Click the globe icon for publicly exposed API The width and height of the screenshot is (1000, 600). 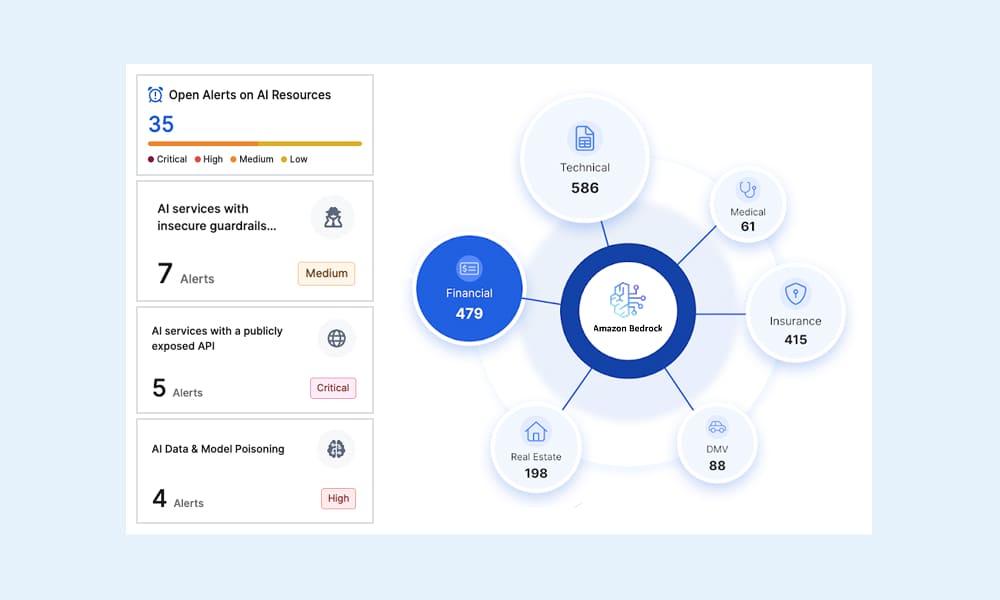[x=336, y=338]
